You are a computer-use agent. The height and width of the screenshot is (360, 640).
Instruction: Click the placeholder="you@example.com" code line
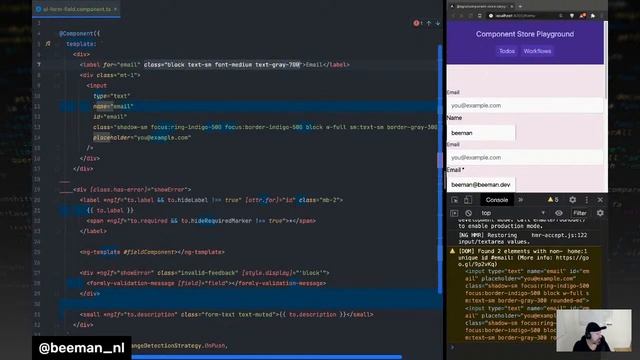(142, 138)
